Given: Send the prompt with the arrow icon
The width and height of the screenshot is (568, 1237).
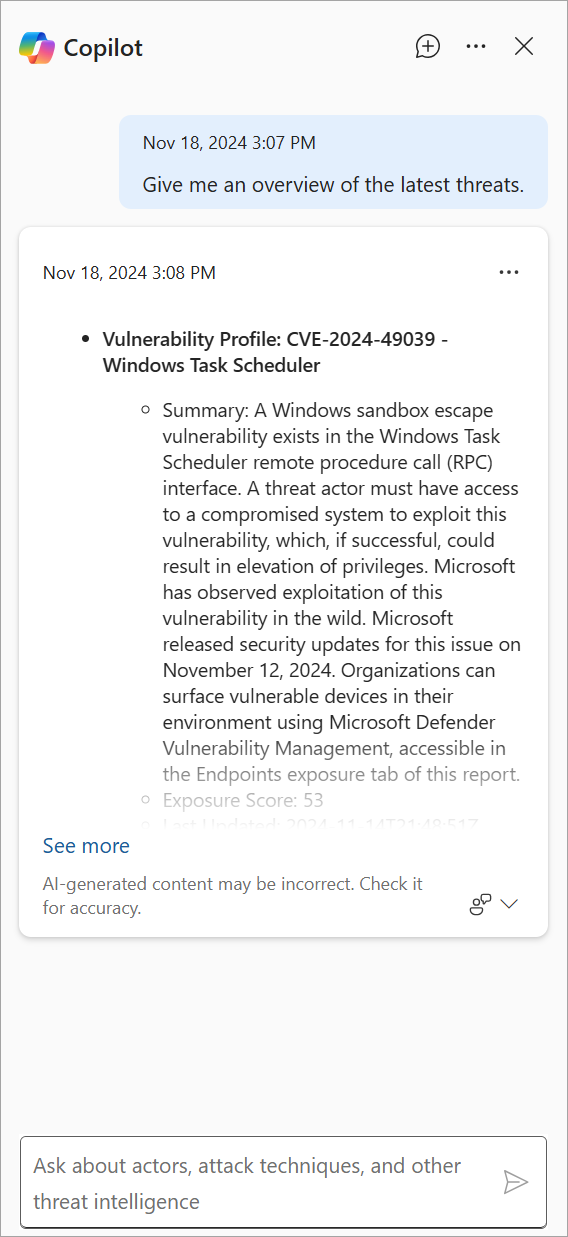Looking at the screenshot, I should tap(515, 1182).
